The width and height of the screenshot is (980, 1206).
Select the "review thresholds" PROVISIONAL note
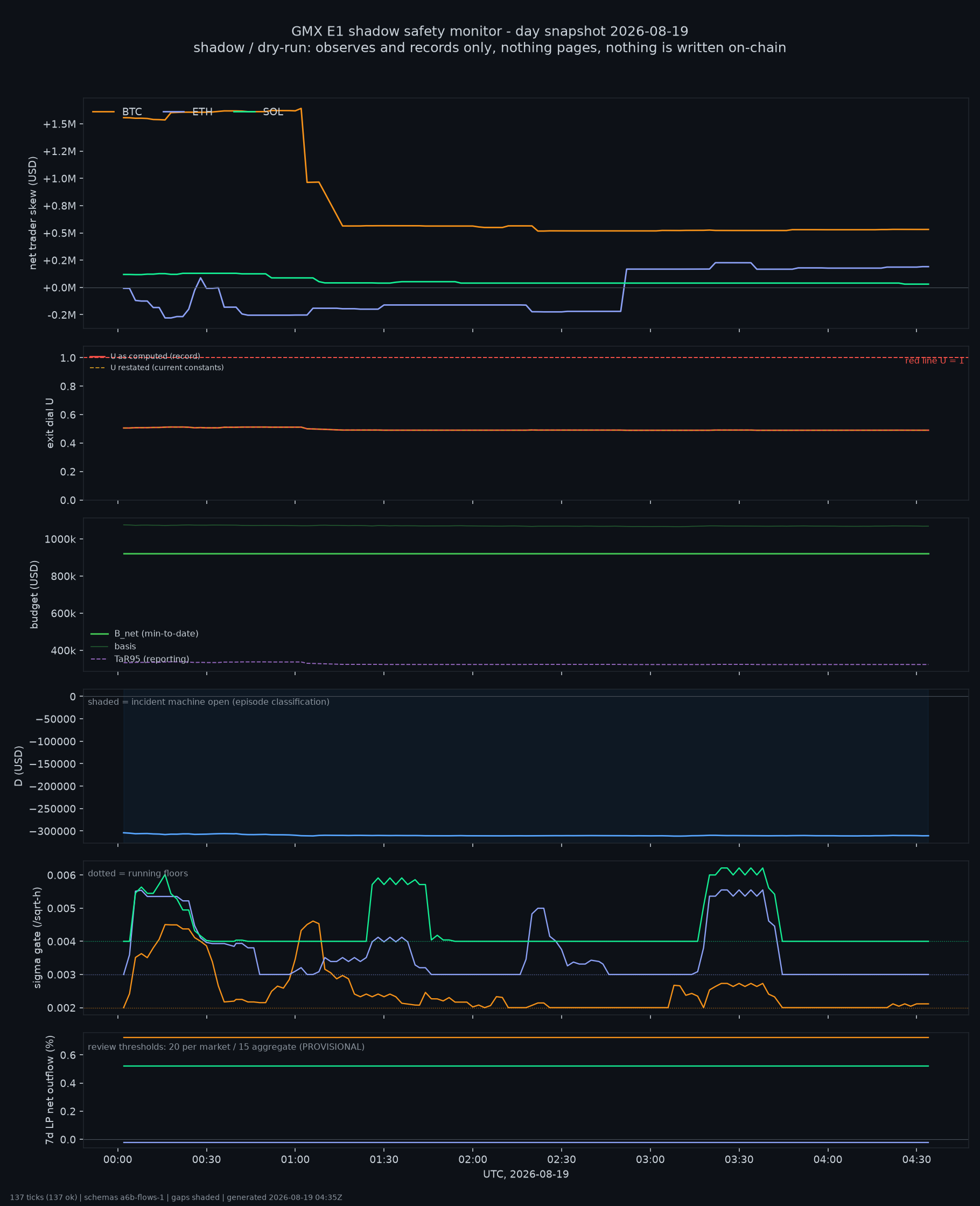click(x=226, y=1047)
